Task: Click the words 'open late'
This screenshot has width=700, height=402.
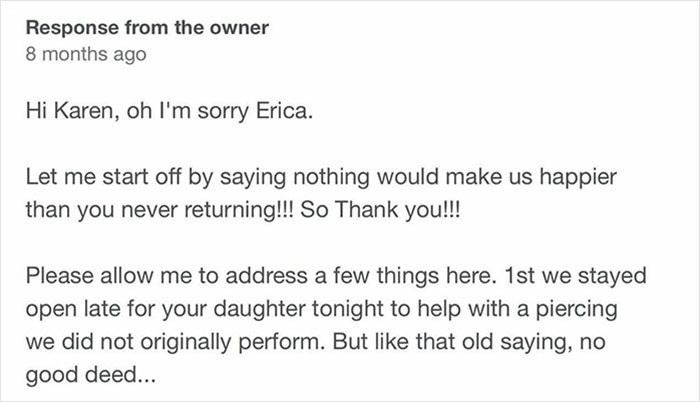Action: (x=73, y=310)
